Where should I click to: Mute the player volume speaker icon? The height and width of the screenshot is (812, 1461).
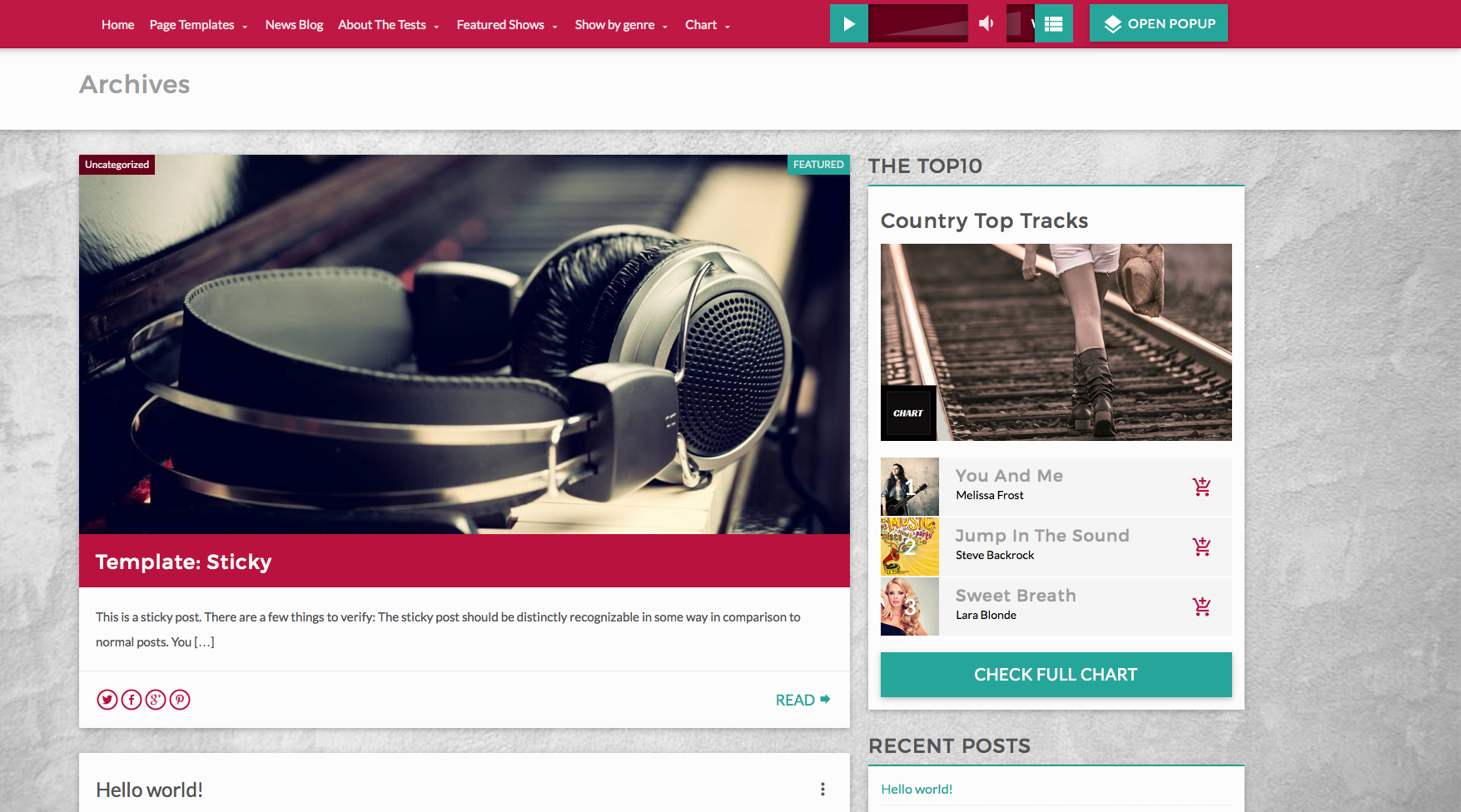click(x=986, y=23)
